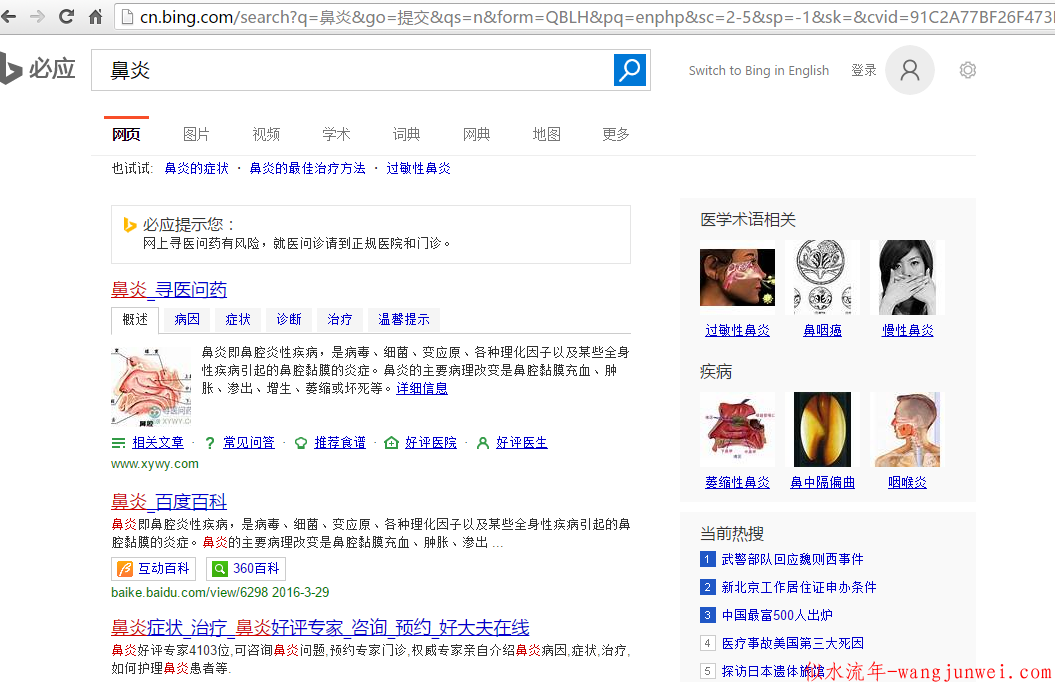Image resolution: width=1055 pixels, height=682 pixels.
Task: Click the www.xywy.com green URL text
Action: pyautogui.click(x=155, y=464)
